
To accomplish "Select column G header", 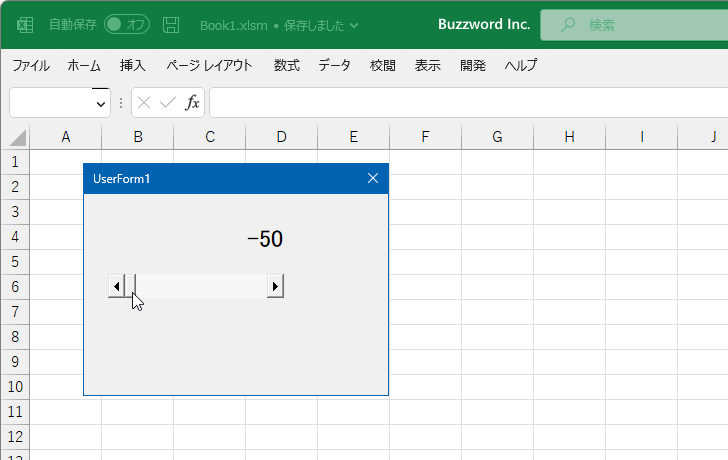I will 497,137.
